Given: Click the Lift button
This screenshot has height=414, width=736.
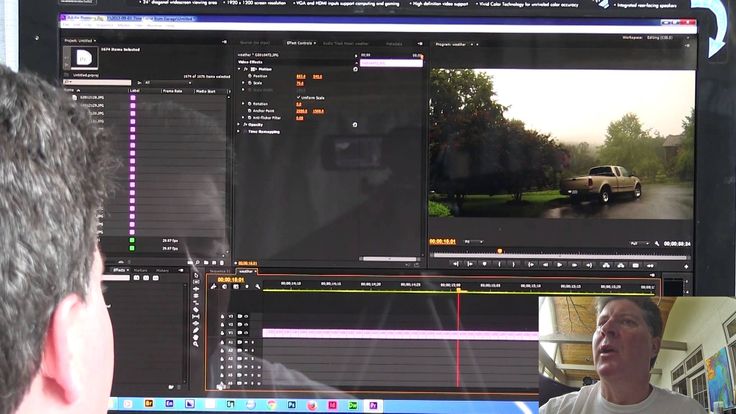Looking at the screenshot, I should click(606, 265).
